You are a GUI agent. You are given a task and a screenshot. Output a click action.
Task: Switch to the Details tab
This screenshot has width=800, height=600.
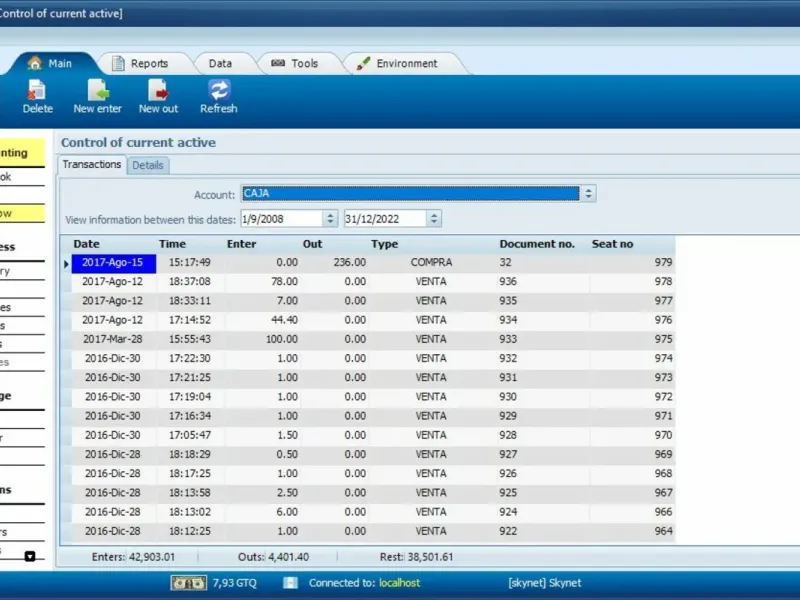148,165
